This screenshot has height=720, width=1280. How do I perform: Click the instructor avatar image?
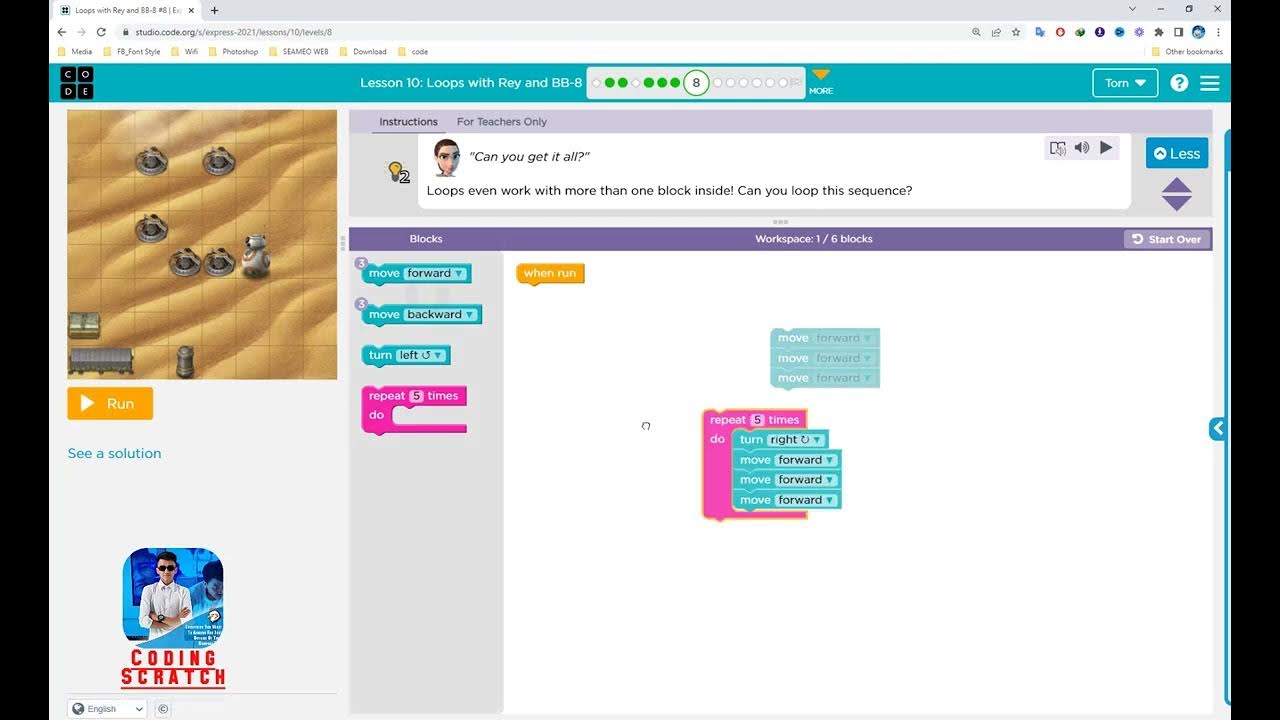click(x=446, y=158)
